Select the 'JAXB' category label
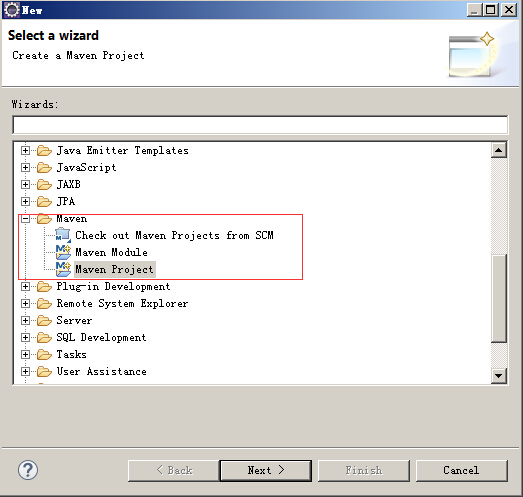 [68, 184]
